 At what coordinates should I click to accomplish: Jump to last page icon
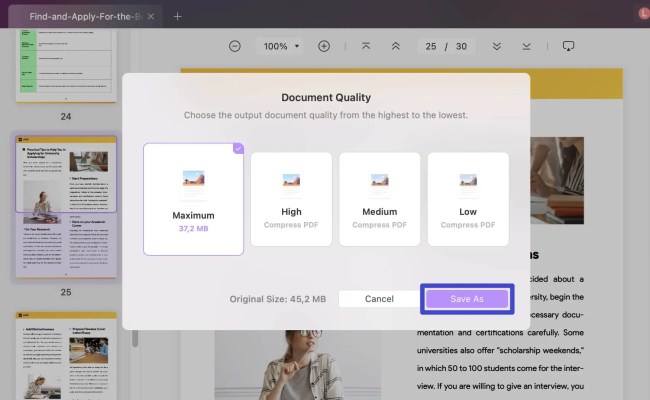coord(526,46)
